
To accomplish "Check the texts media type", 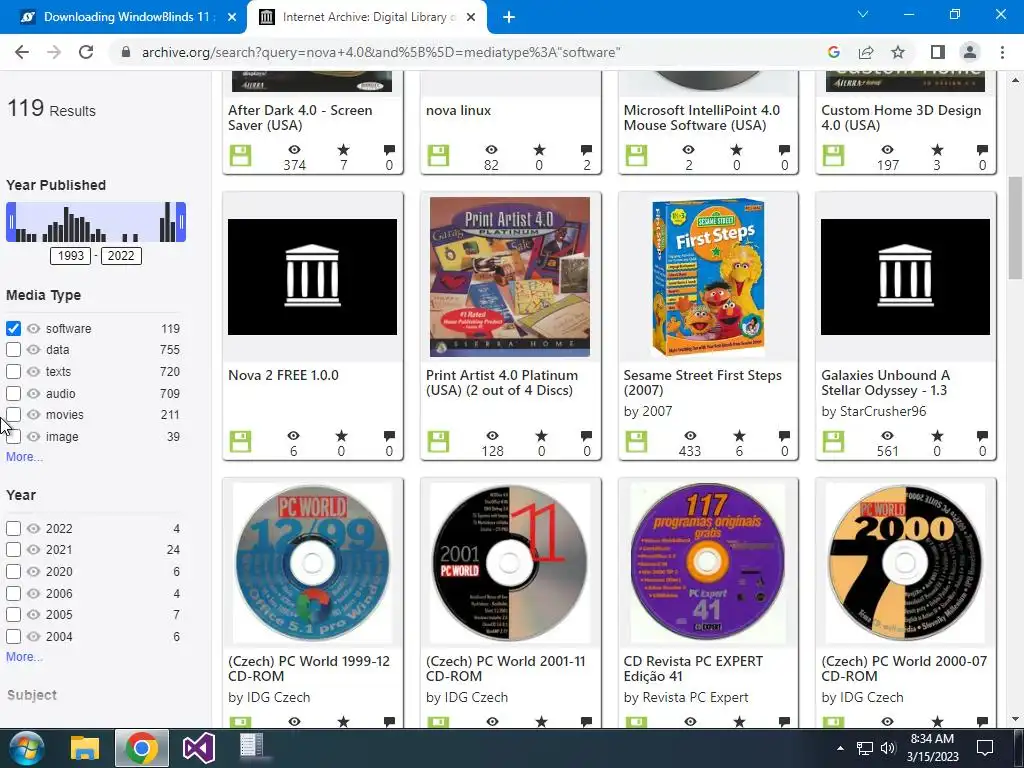I will (x=13, y=372).
